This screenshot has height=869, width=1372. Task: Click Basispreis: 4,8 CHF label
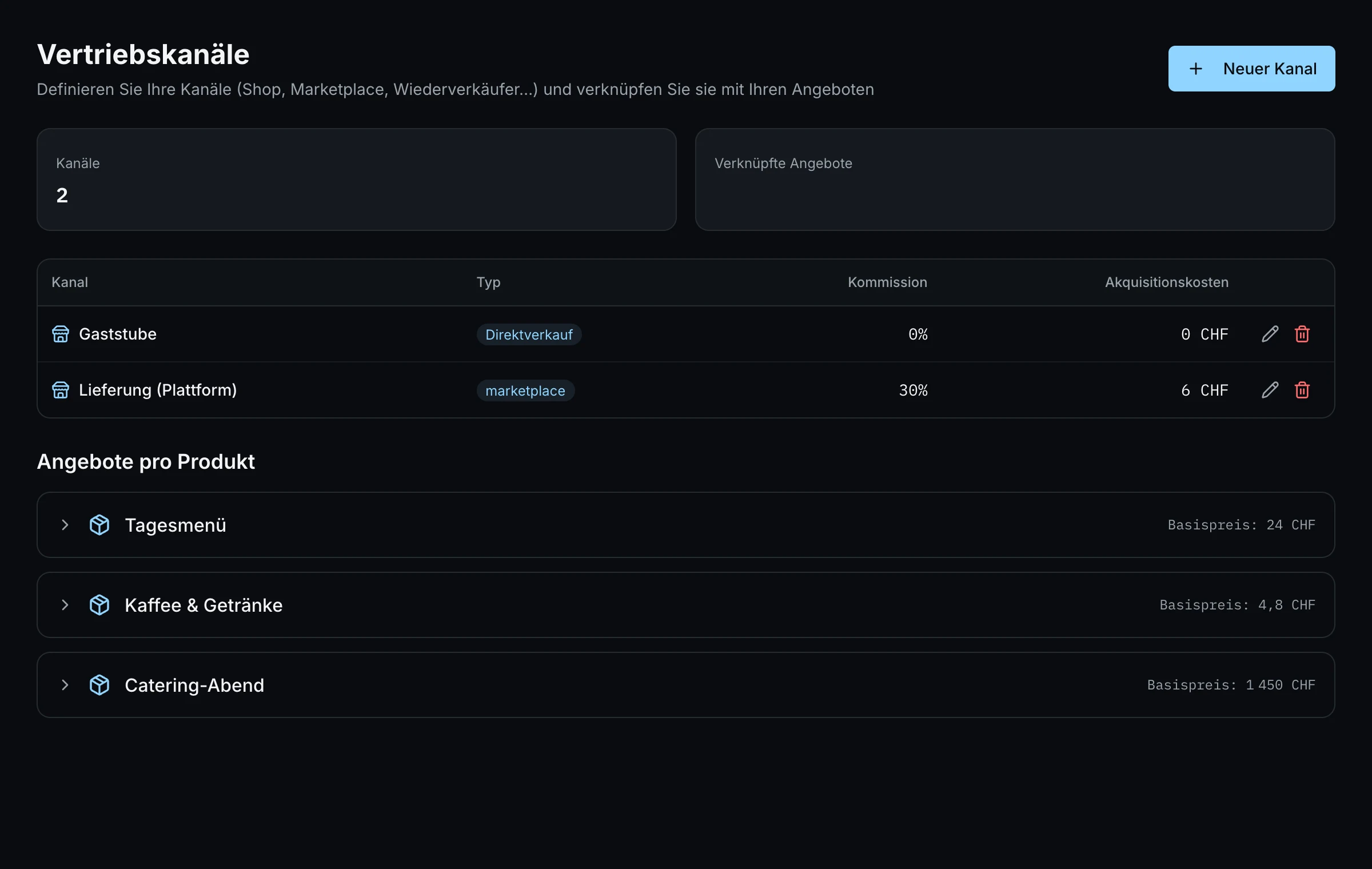coord(1237,605)
